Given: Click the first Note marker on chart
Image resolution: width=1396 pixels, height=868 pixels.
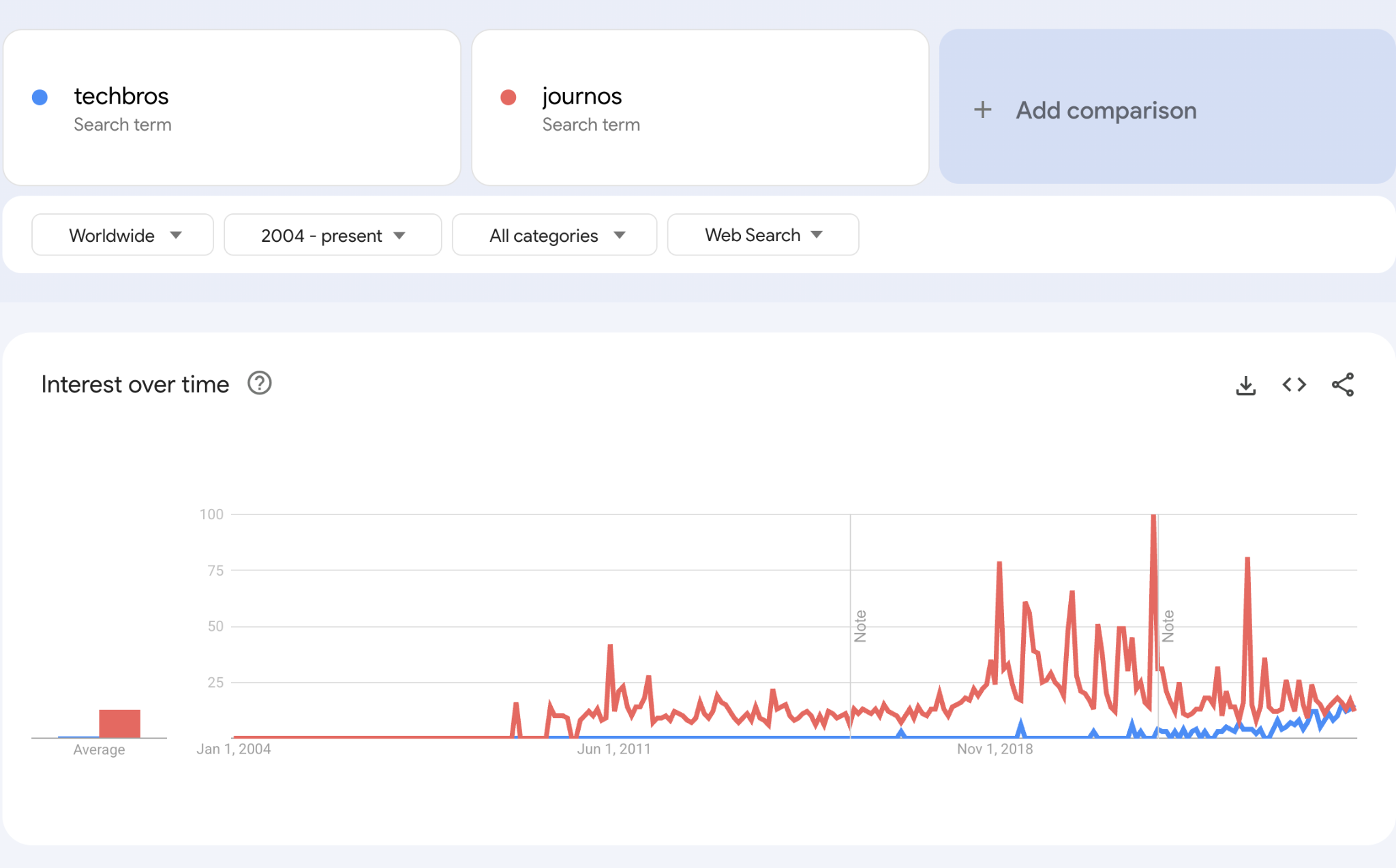Looking at the screenshot, I should 860,625.
